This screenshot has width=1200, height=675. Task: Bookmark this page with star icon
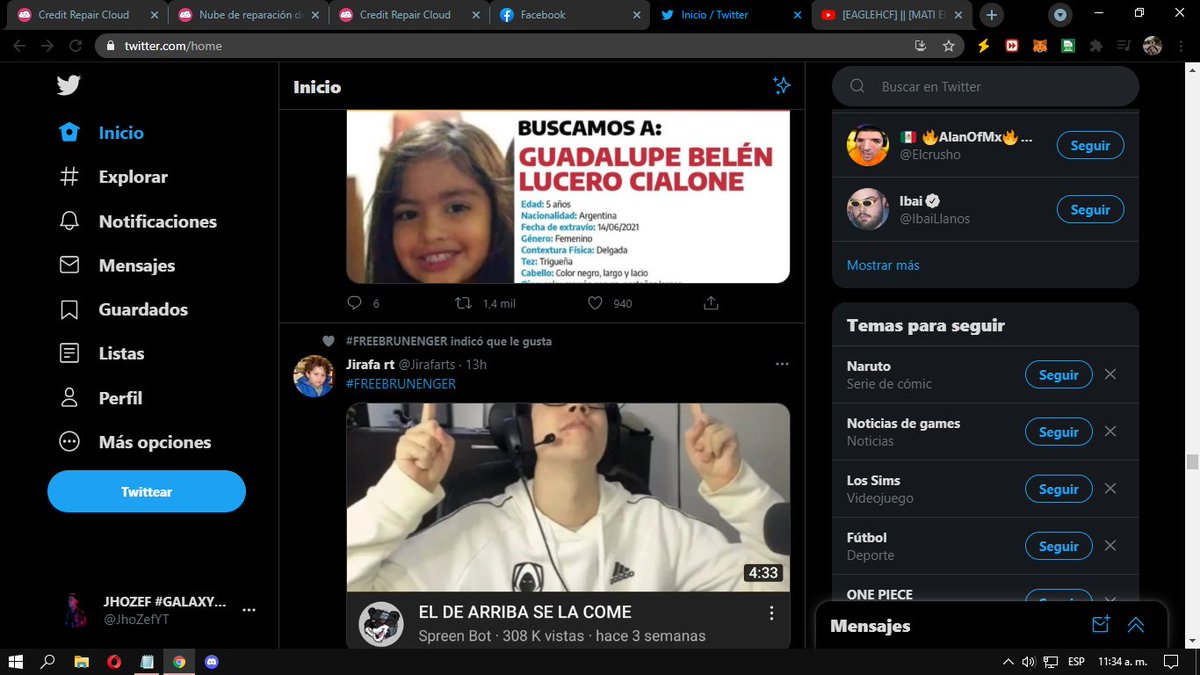tap(948, 46)
